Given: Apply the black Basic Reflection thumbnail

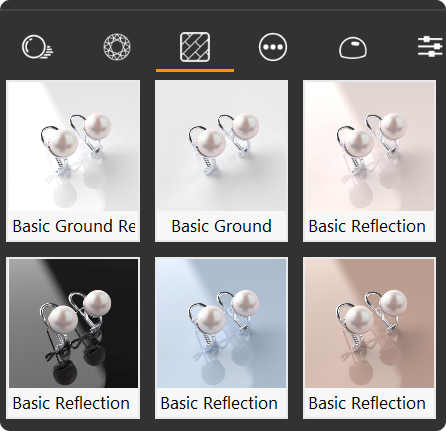Looking at the screenshot, I should pos(73,323).
